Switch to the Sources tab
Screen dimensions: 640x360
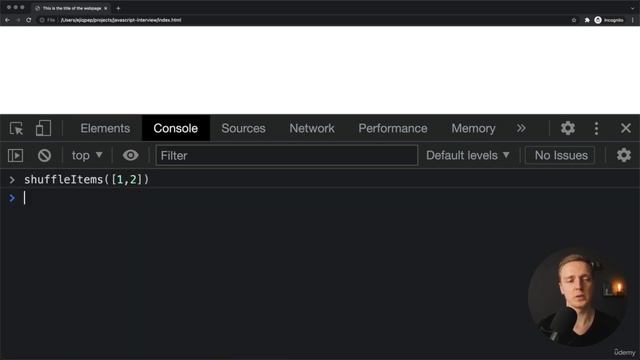[x=243, y=128]
